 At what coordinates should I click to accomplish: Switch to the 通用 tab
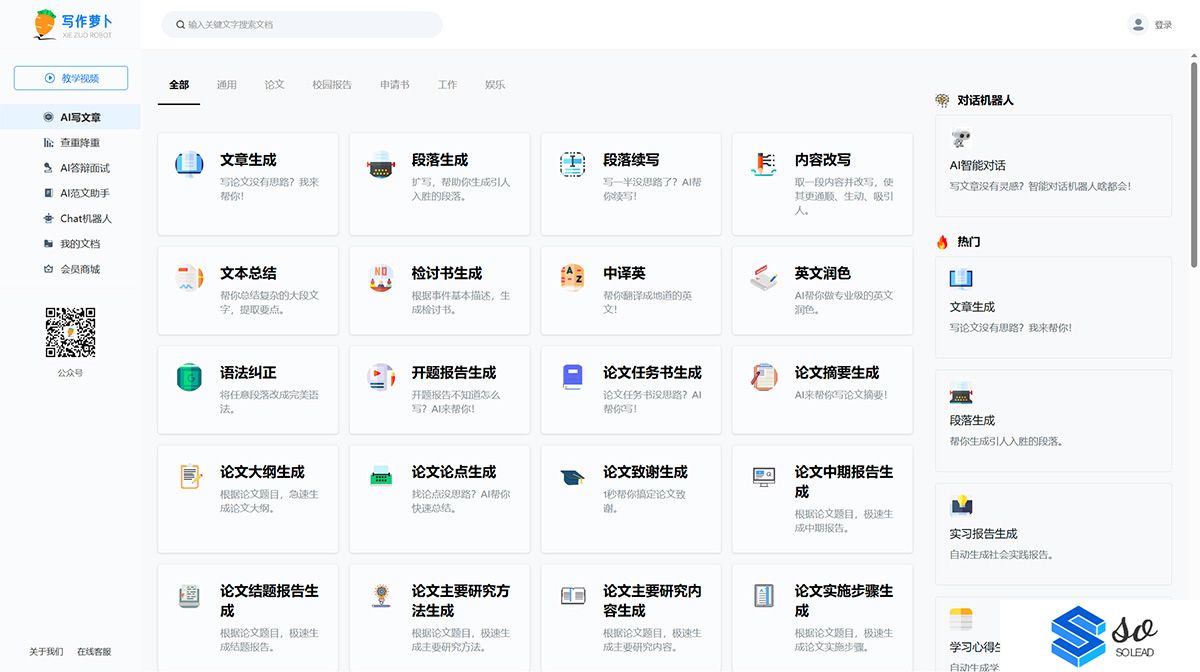[x=227, y=85]
